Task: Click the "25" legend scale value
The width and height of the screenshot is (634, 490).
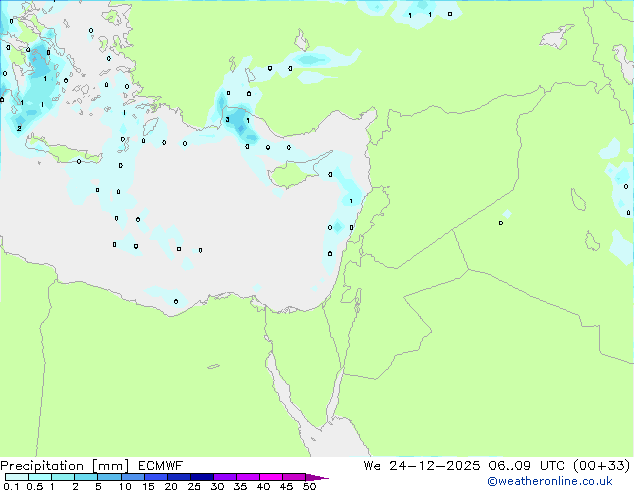Action: pyautogui.click(x=194, y=486)
